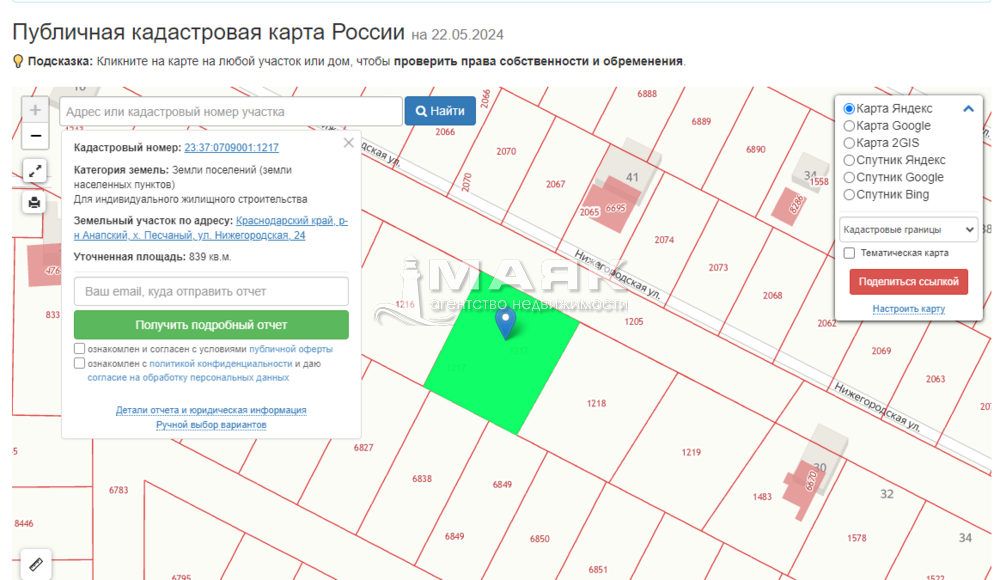
Task: Open cadastral number 23:37:0709001:1217 link
Action: coord(231,147)
